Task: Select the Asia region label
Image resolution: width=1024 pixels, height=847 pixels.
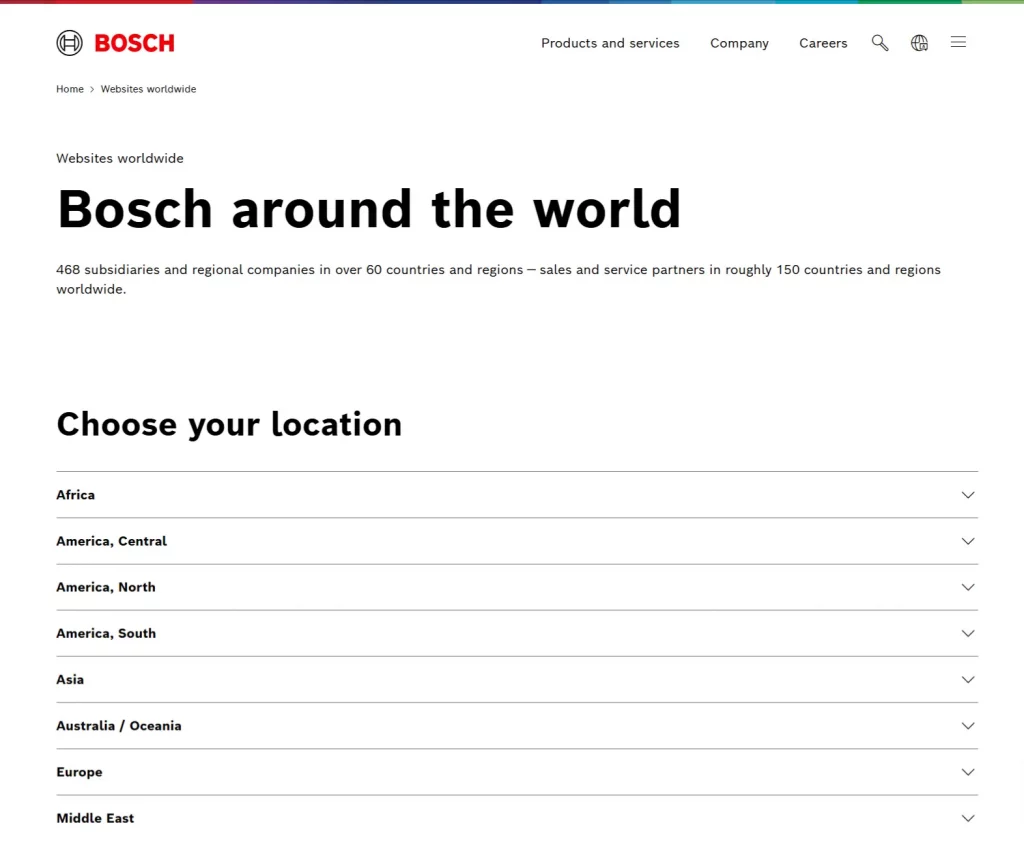Action: [70, 680]
